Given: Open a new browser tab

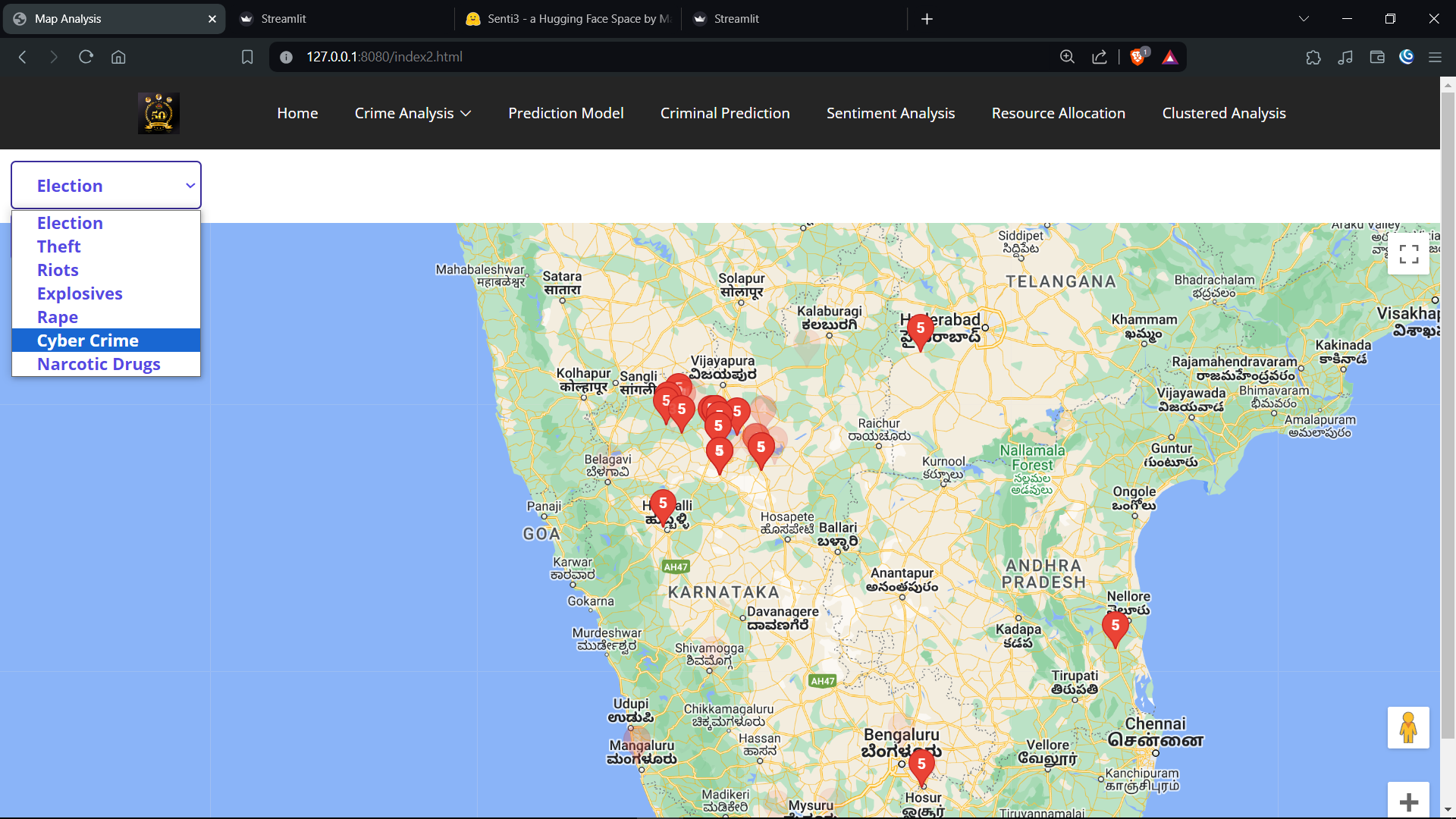Looking at the screenshot, I should pyautogui.click(x=927, y=19).
